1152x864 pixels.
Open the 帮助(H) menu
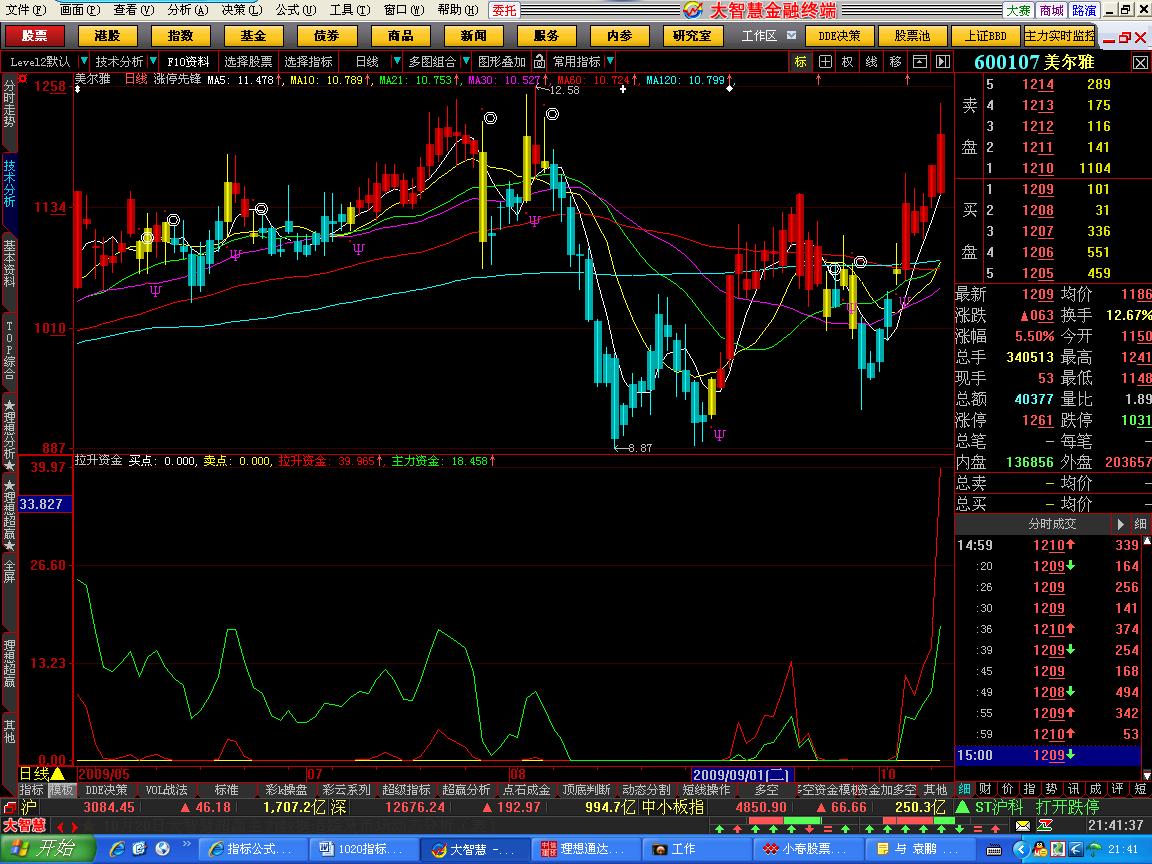click(458, 10)
